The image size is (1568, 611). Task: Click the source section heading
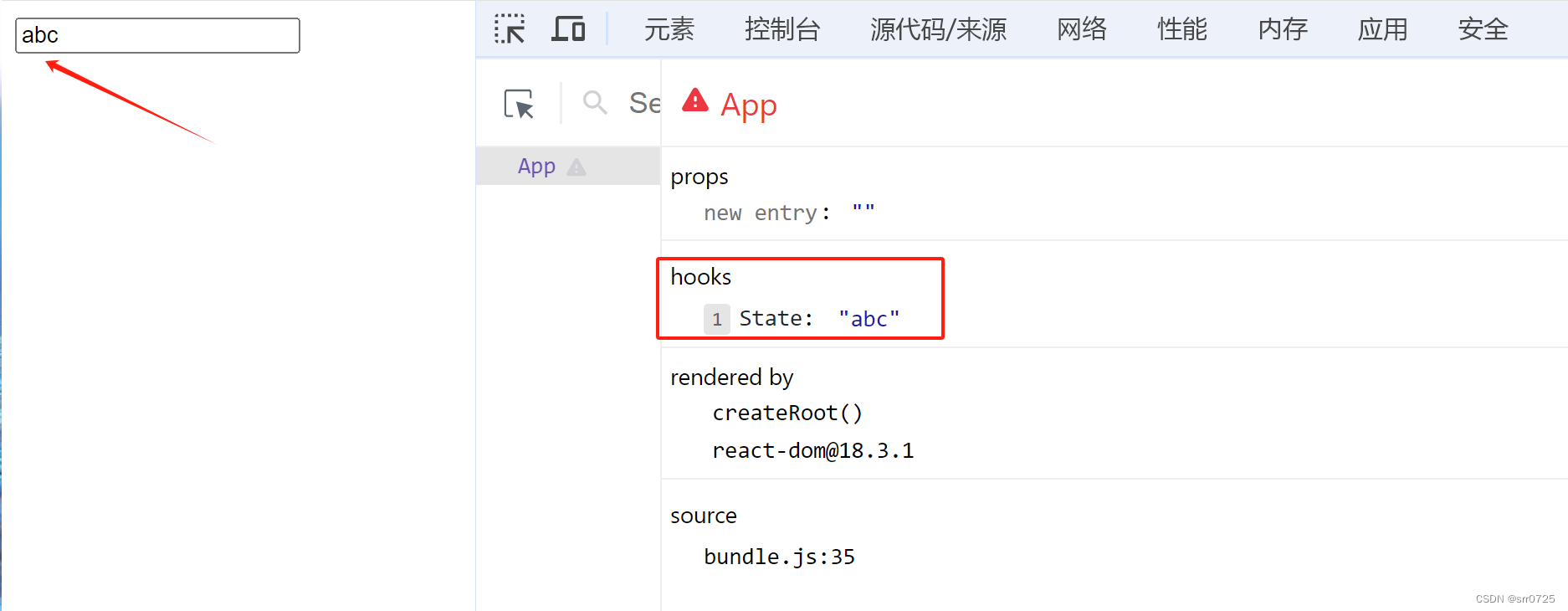tap(704, 516)
